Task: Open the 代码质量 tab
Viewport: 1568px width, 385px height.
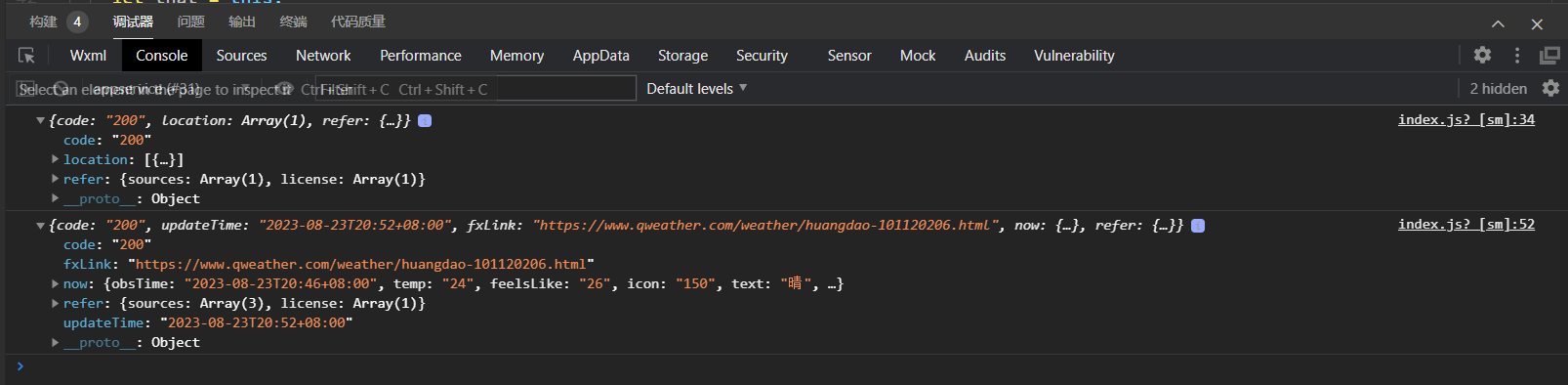Action: coord(357,21)
